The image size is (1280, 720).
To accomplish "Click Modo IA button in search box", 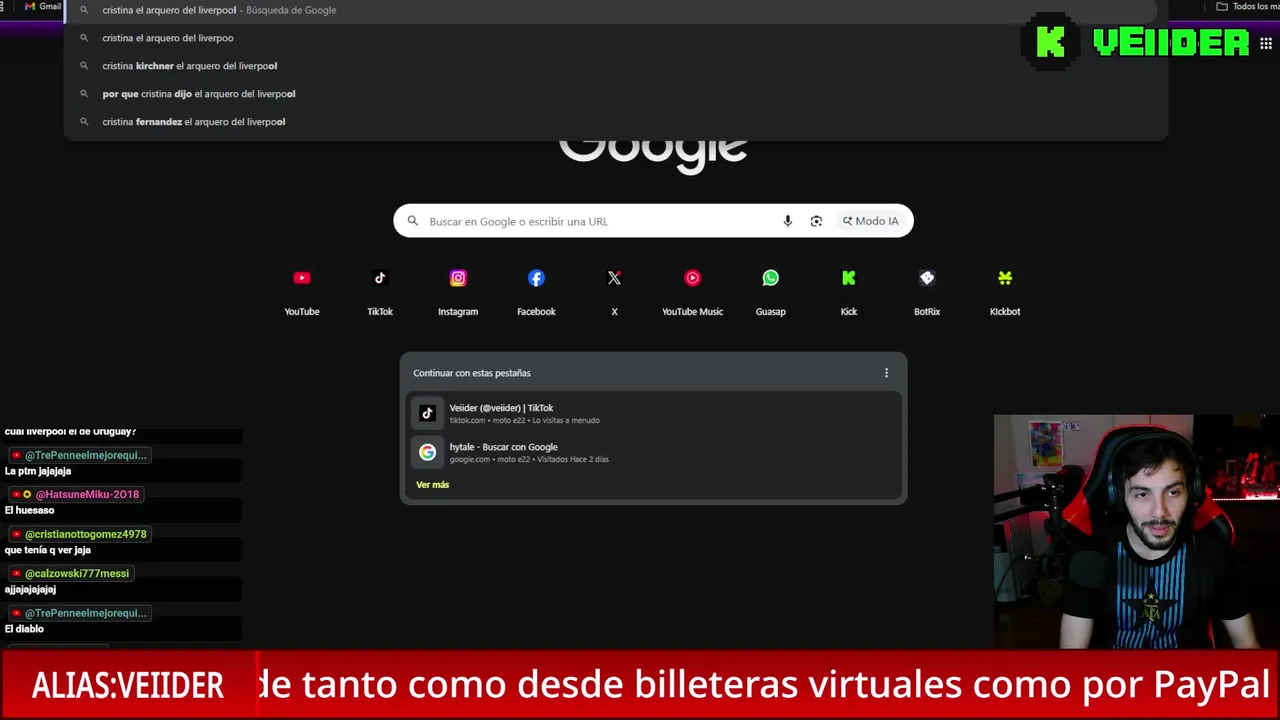I will coord(870,221).
